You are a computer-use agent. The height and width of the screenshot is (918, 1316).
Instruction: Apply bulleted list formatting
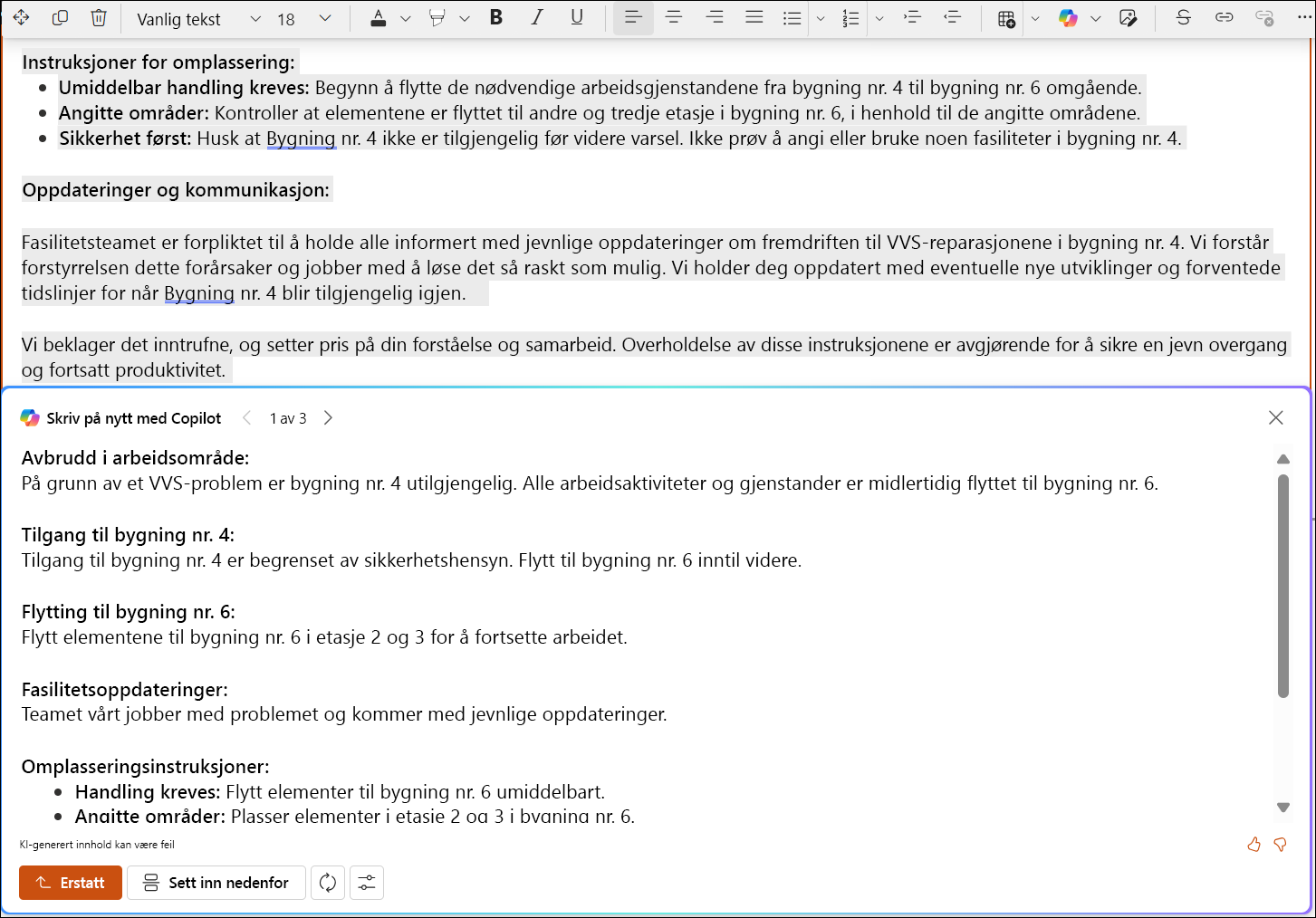[792, 18]
